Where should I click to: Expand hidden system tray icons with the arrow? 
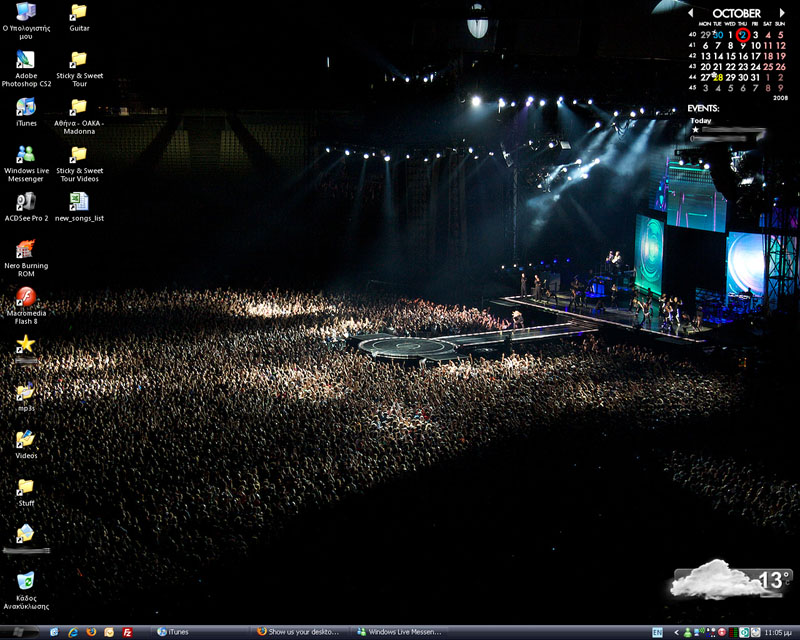click(x=677, y=632)
